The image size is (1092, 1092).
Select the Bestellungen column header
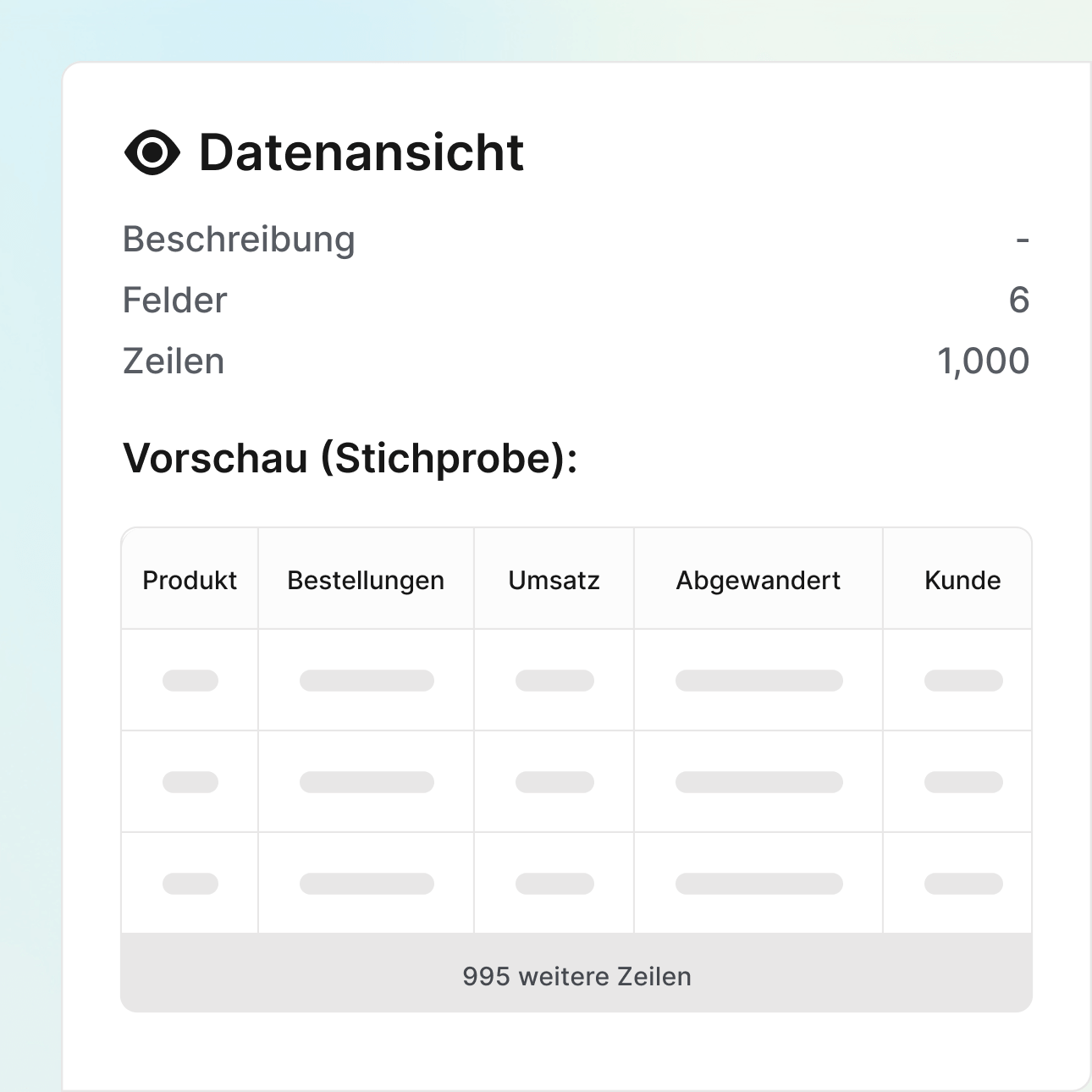click(x=366, y=580)
